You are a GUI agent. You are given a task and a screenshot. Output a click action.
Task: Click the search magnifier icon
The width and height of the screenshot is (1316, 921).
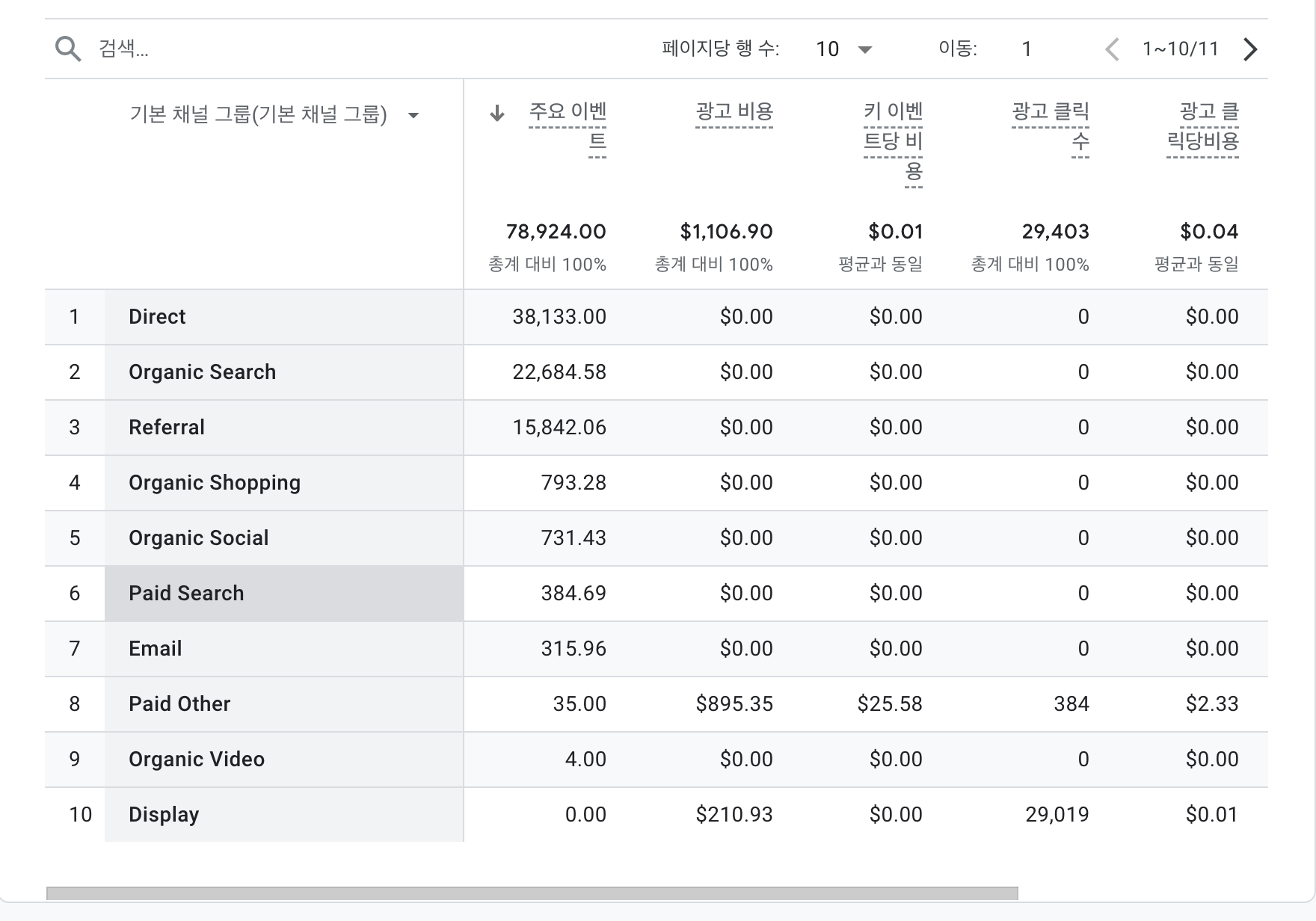[68, 49]
